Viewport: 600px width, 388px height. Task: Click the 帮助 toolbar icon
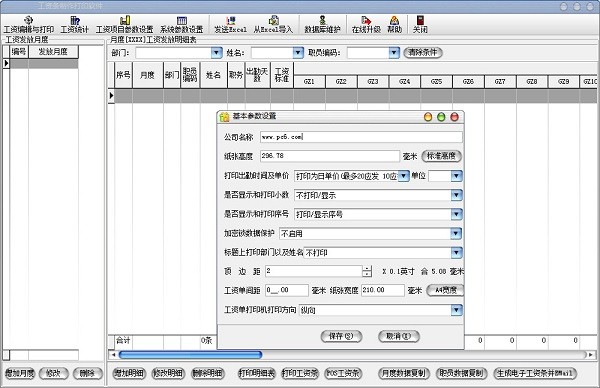(x=395, y=24)
